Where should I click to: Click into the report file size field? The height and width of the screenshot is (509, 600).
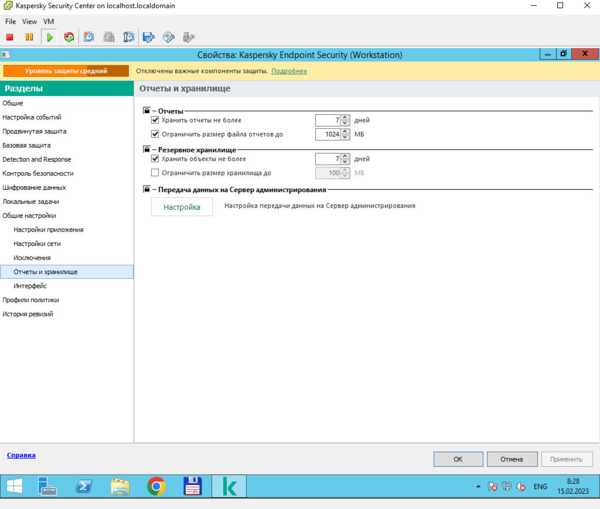327,134
